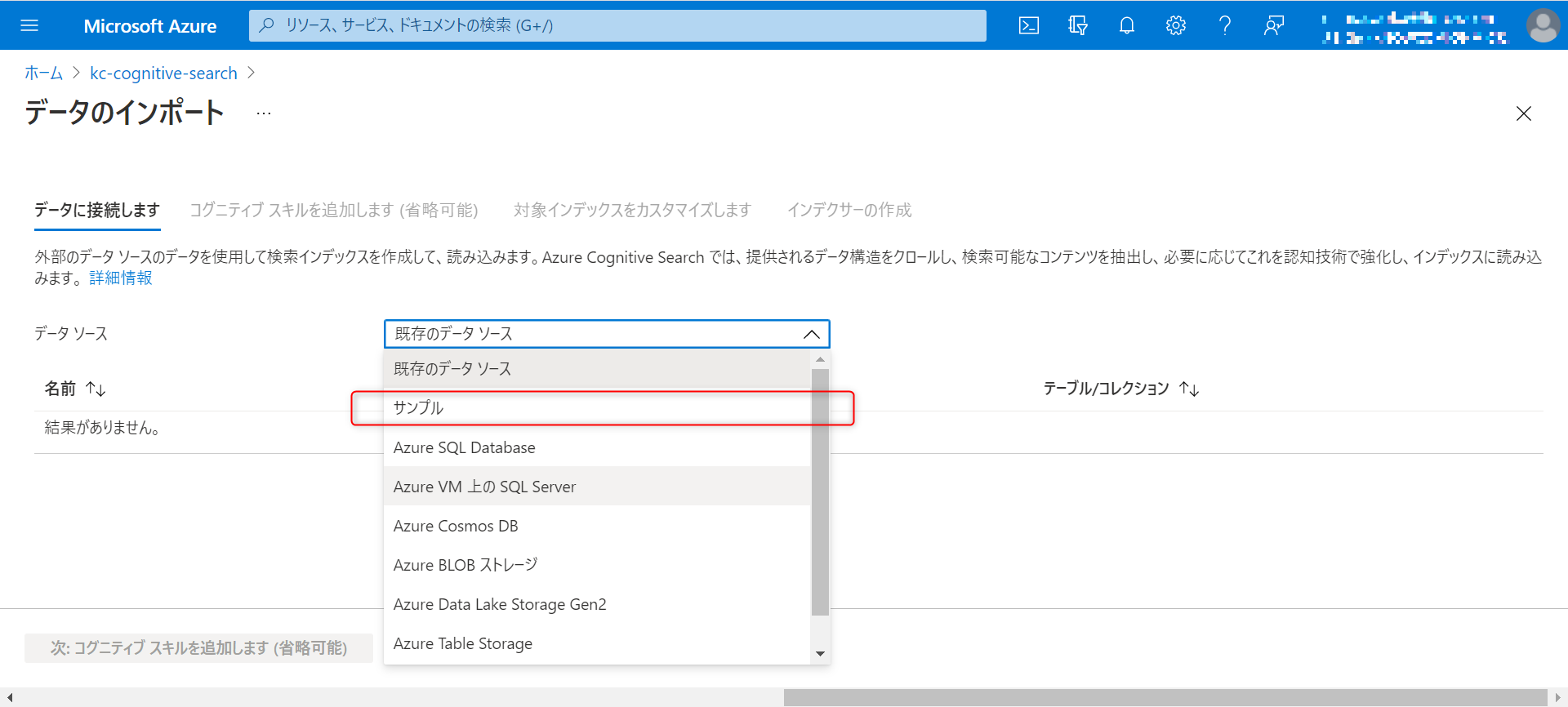Choose Azure VM 上の SQL Server option
Image resolution: width=1568 pixels, height=707 pixels.
point(597,487)
